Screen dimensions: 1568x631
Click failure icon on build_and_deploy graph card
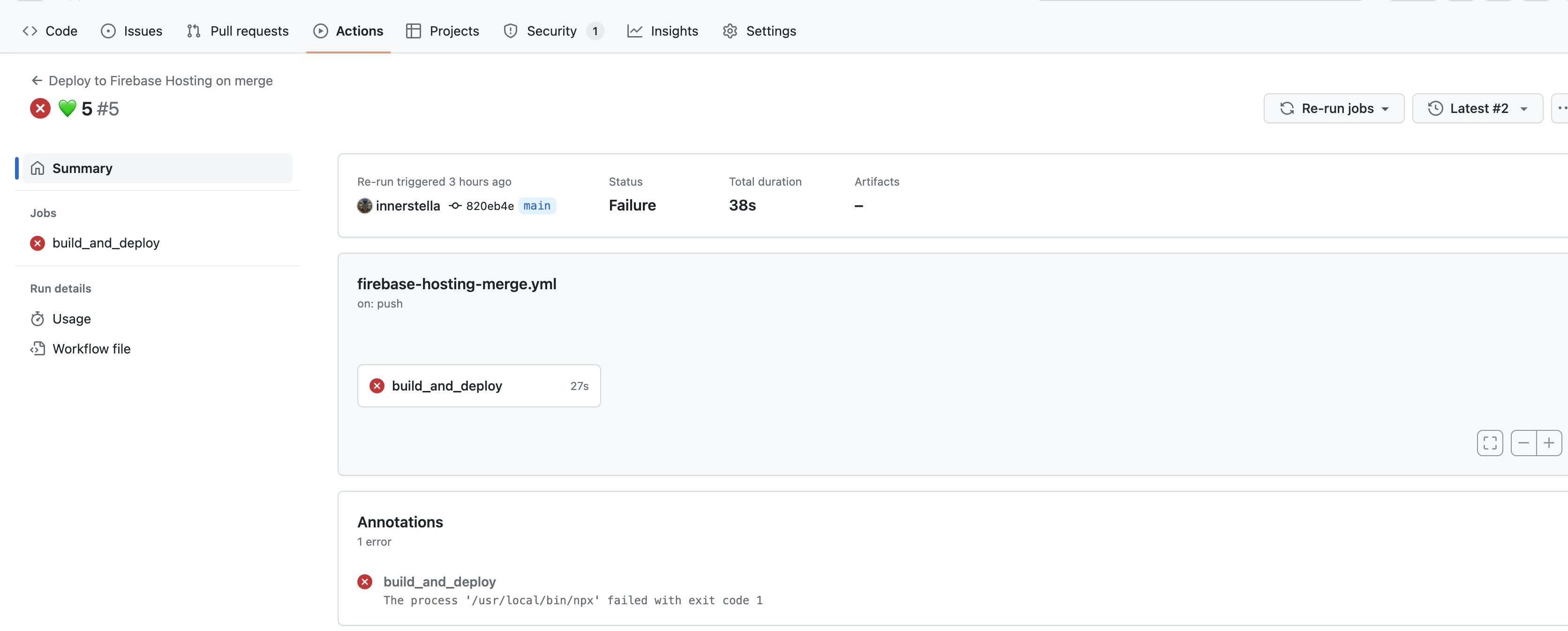tap(377, 386)
